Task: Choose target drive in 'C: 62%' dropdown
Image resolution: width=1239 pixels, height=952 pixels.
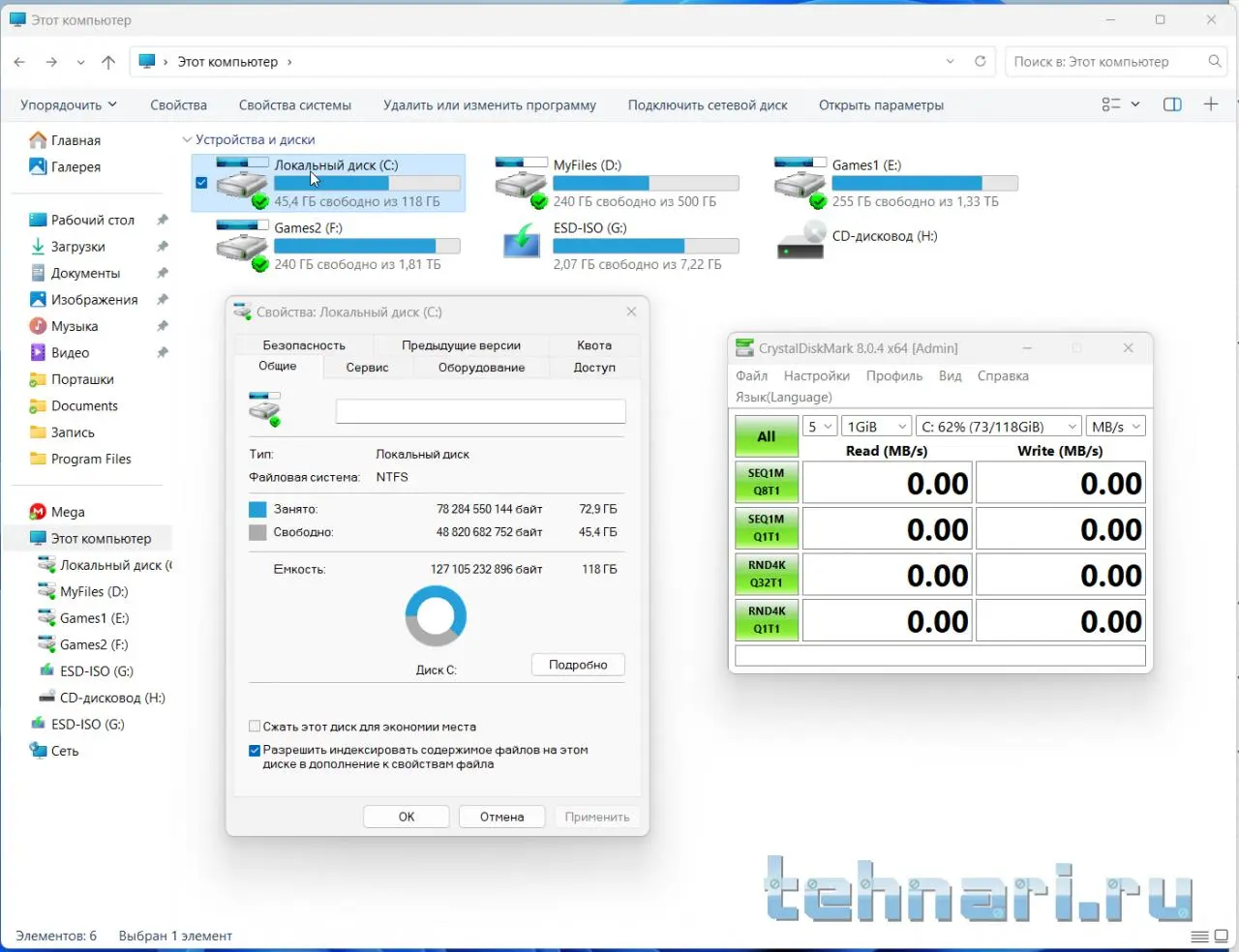Action: coord(999,427)
